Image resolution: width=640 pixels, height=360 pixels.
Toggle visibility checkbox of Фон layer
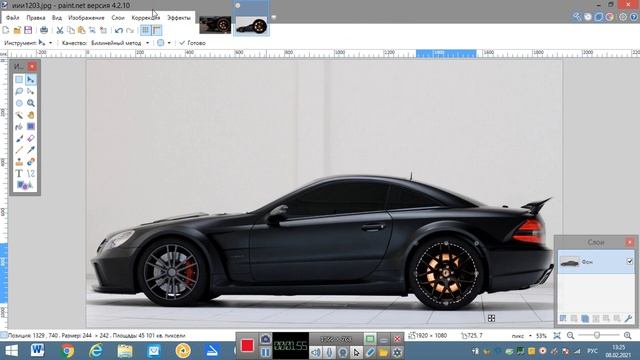point(629,261)
